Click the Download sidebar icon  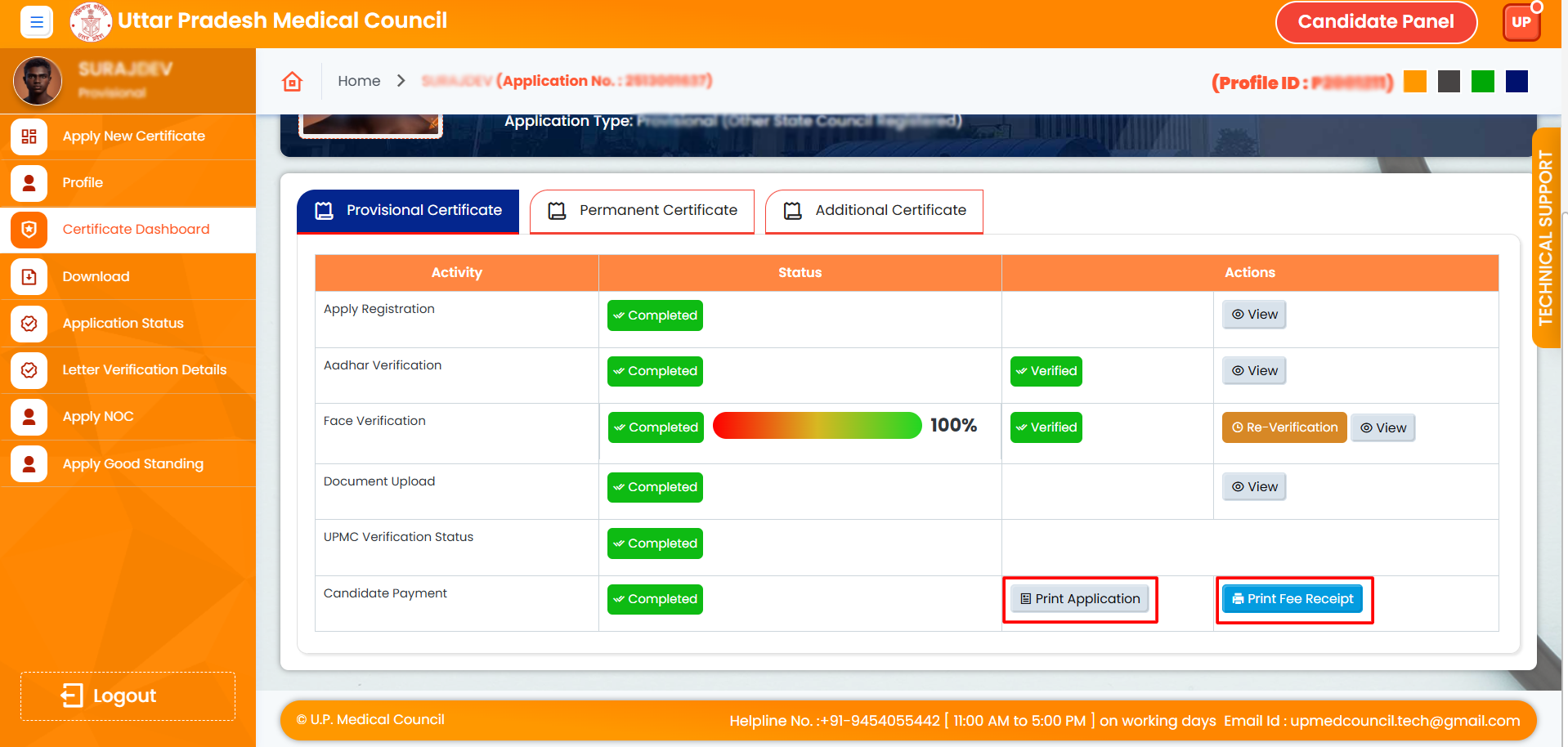tap(29, 277)
